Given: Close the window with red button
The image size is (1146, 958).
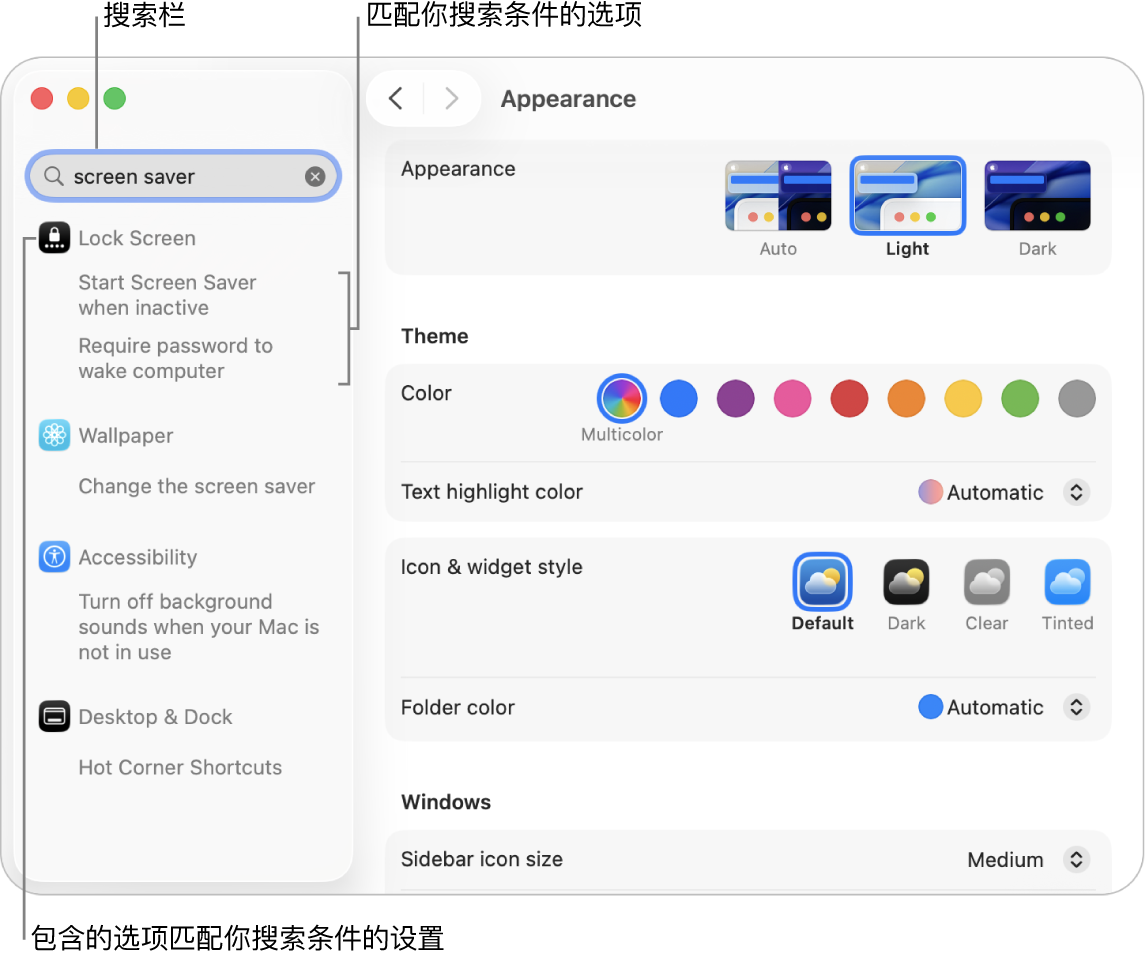Looking at the screenshot, I should 42,98.
